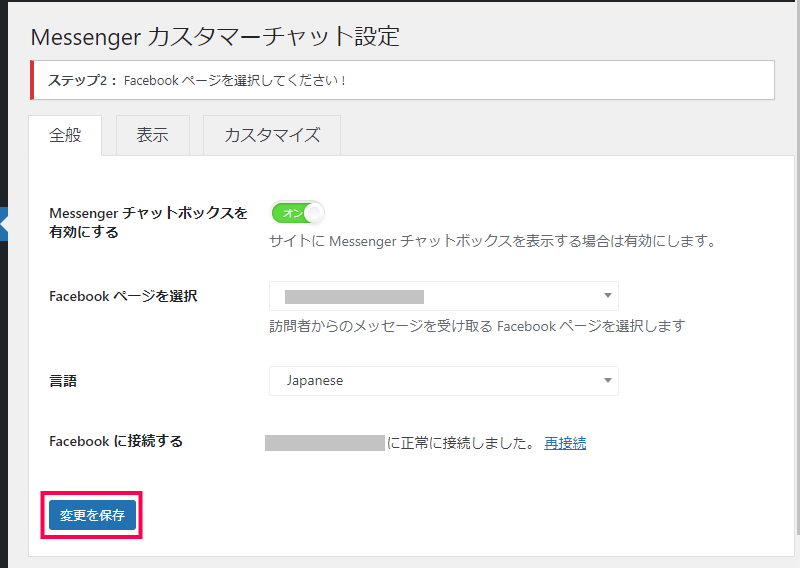Click the 変更を保存 button

coord(92,515)
